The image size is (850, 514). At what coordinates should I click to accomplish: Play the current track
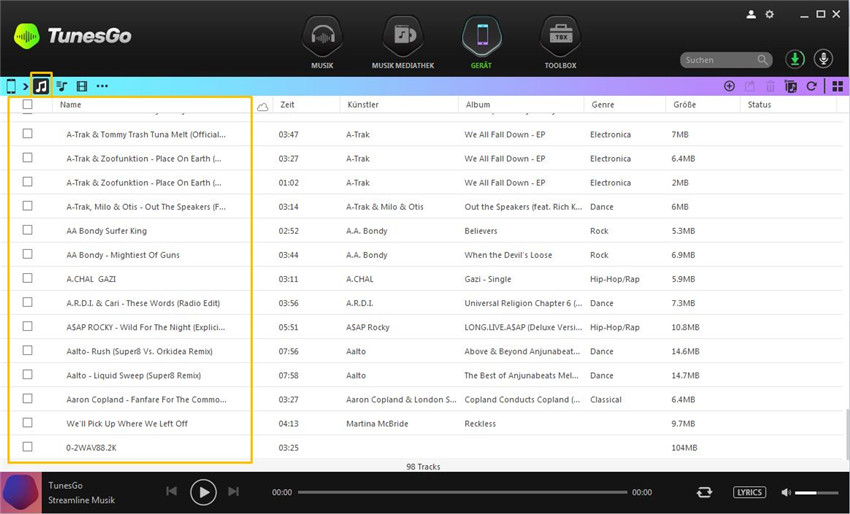(203, 492)
